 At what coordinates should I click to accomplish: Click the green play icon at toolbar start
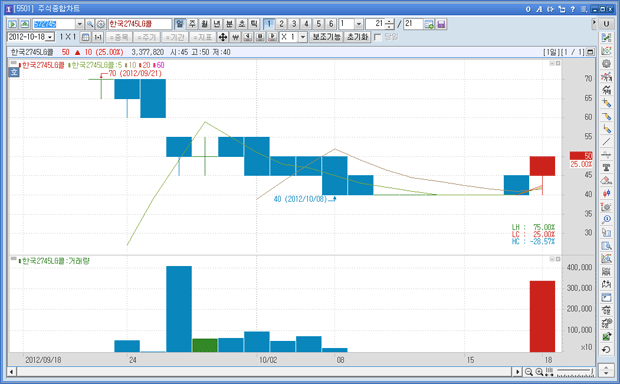point(12,24)
